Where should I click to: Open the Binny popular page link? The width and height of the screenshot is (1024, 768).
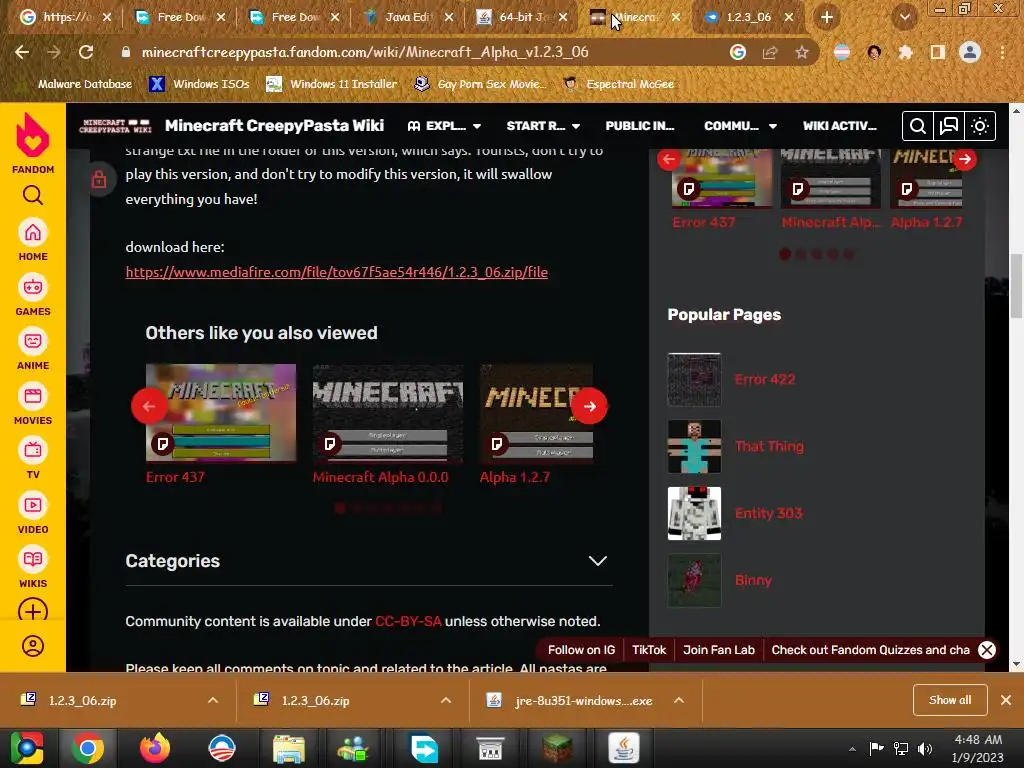click(753, 581)
